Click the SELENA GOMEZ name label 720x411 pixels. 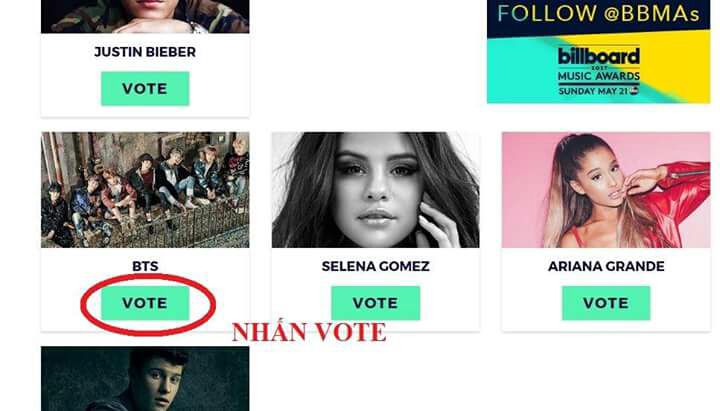[376, 266]
